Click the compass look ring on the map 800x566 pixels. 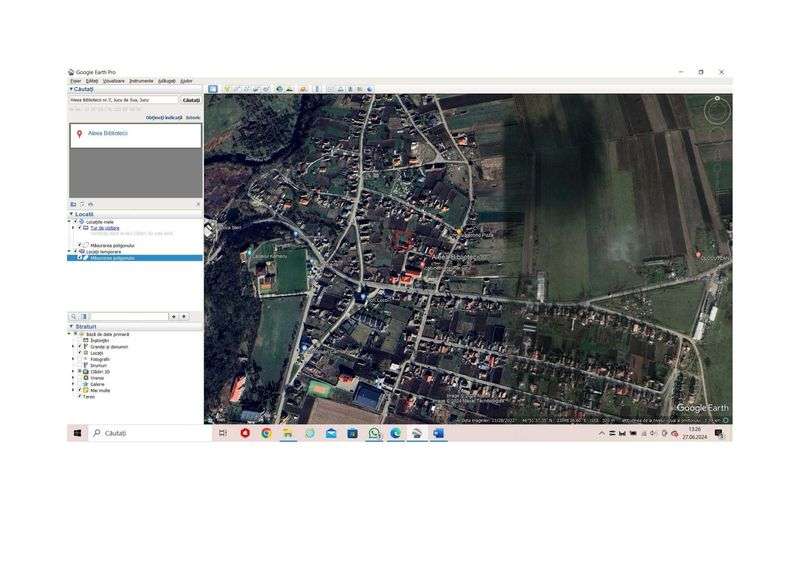point(717,111)
